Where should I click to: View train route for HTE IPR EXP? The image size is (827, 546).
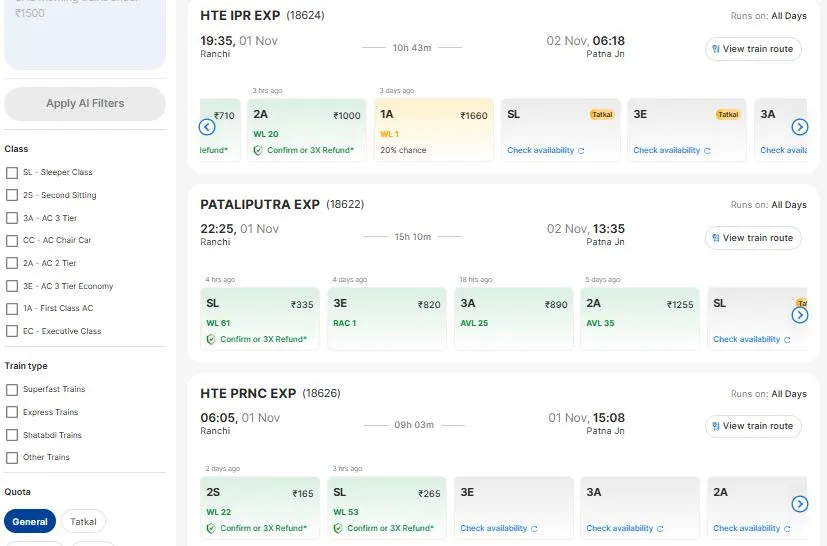click(753, 49)
